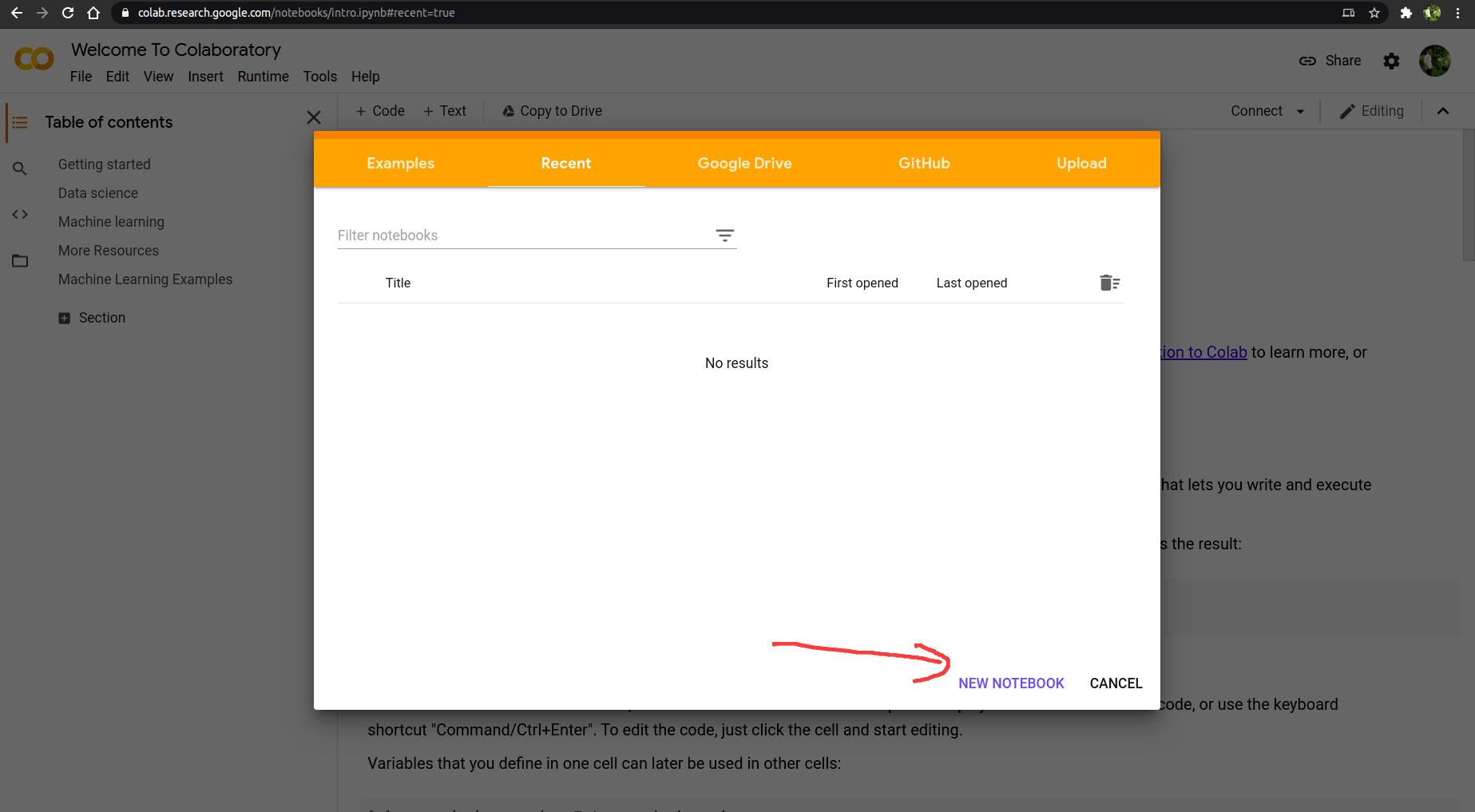Viewport: 1475px width, 812px height.
Task: Sort by Last opened column
Action: coord(971,283)
